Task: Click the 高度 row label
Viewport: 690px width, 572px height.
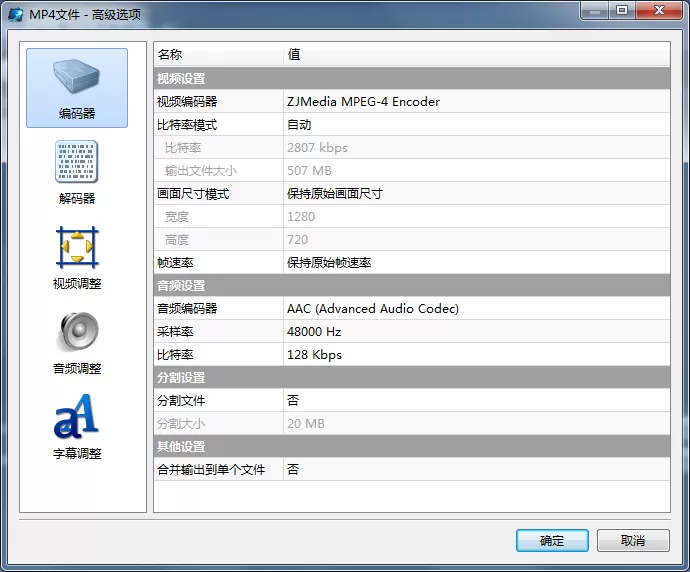Action: (177, 240)
